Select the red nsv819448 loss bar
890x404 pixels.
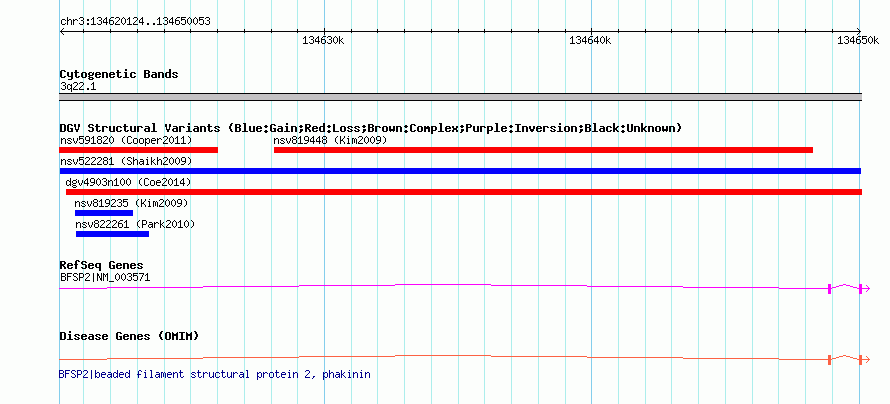(543, 150)
